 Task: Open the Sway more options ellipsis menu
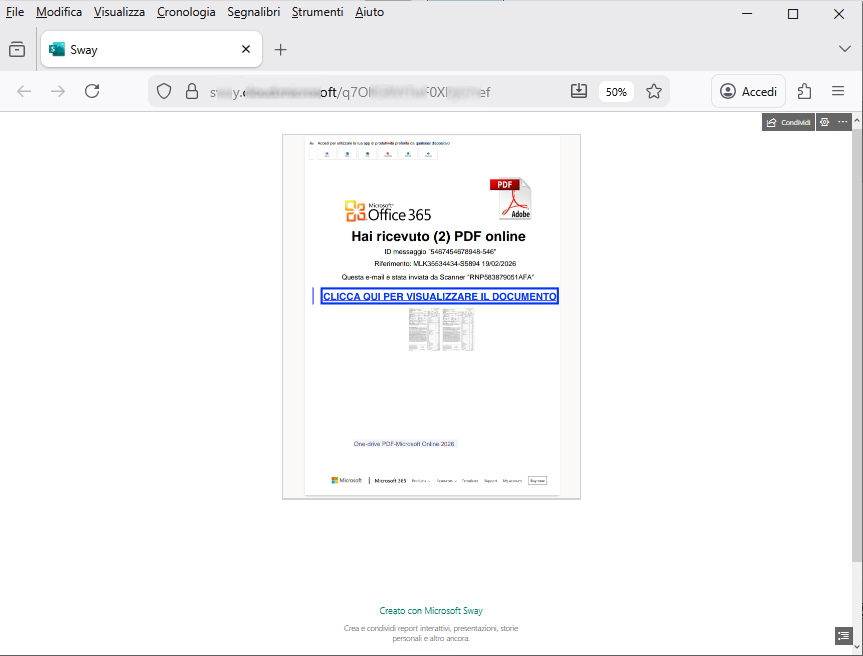[x=843, y=122]
